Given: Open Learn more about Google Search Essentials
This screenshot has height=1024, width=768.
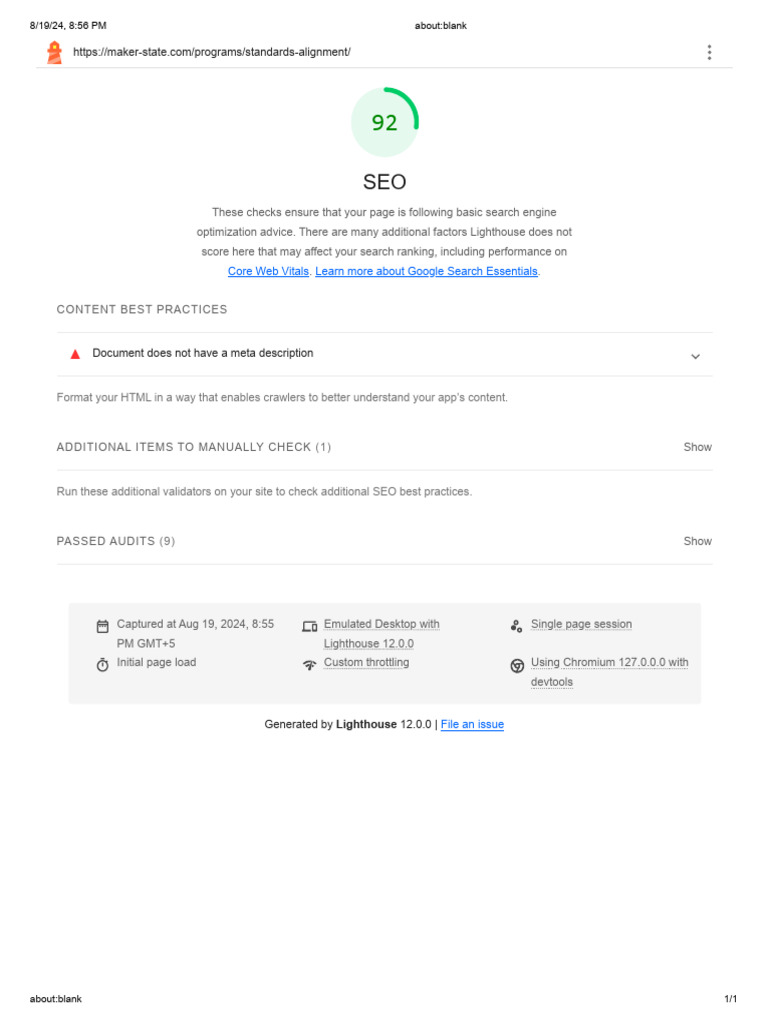Looking at the screenshot, I should [426, 271].
